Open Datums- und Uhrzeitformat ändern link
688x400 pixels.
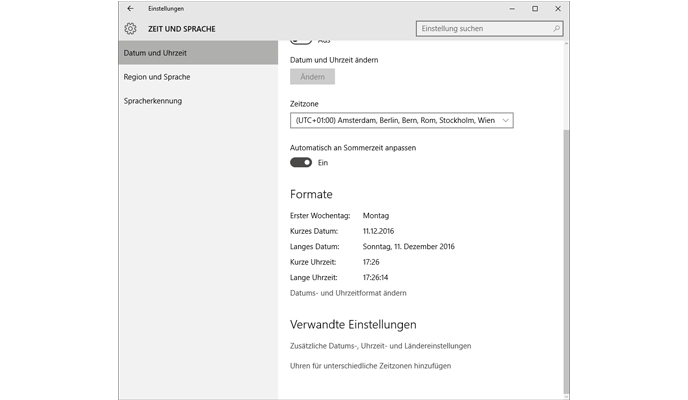coord(348,293)
